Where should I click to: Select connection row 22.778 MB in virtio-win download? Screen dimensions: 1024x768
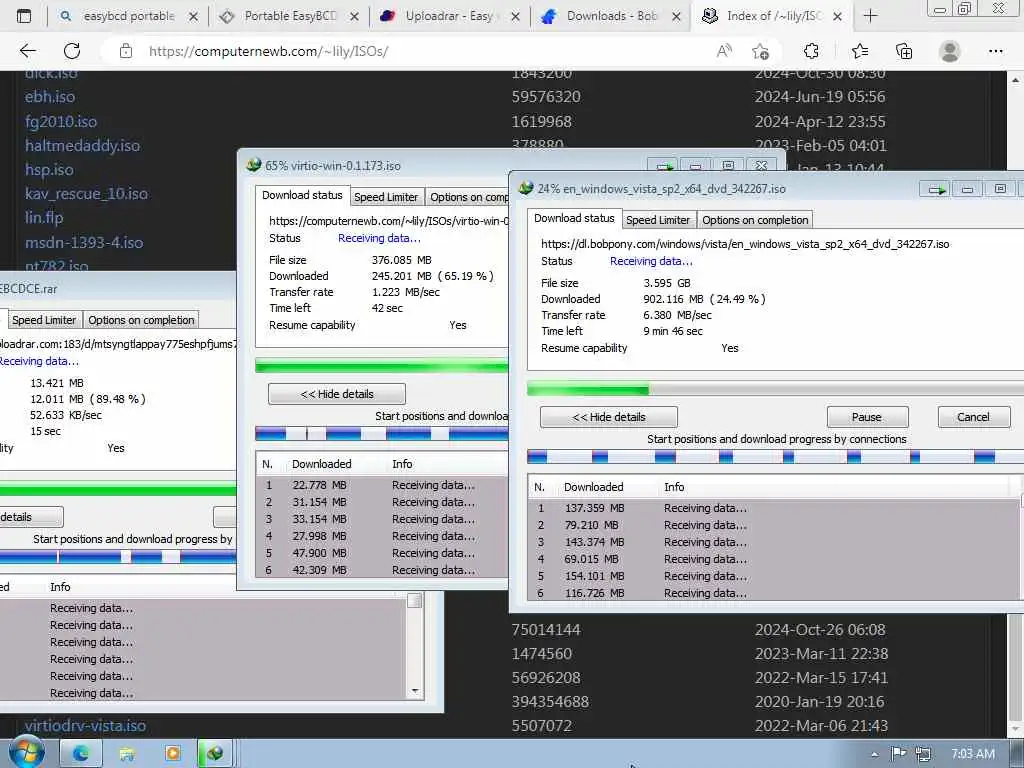coord(382,485)
